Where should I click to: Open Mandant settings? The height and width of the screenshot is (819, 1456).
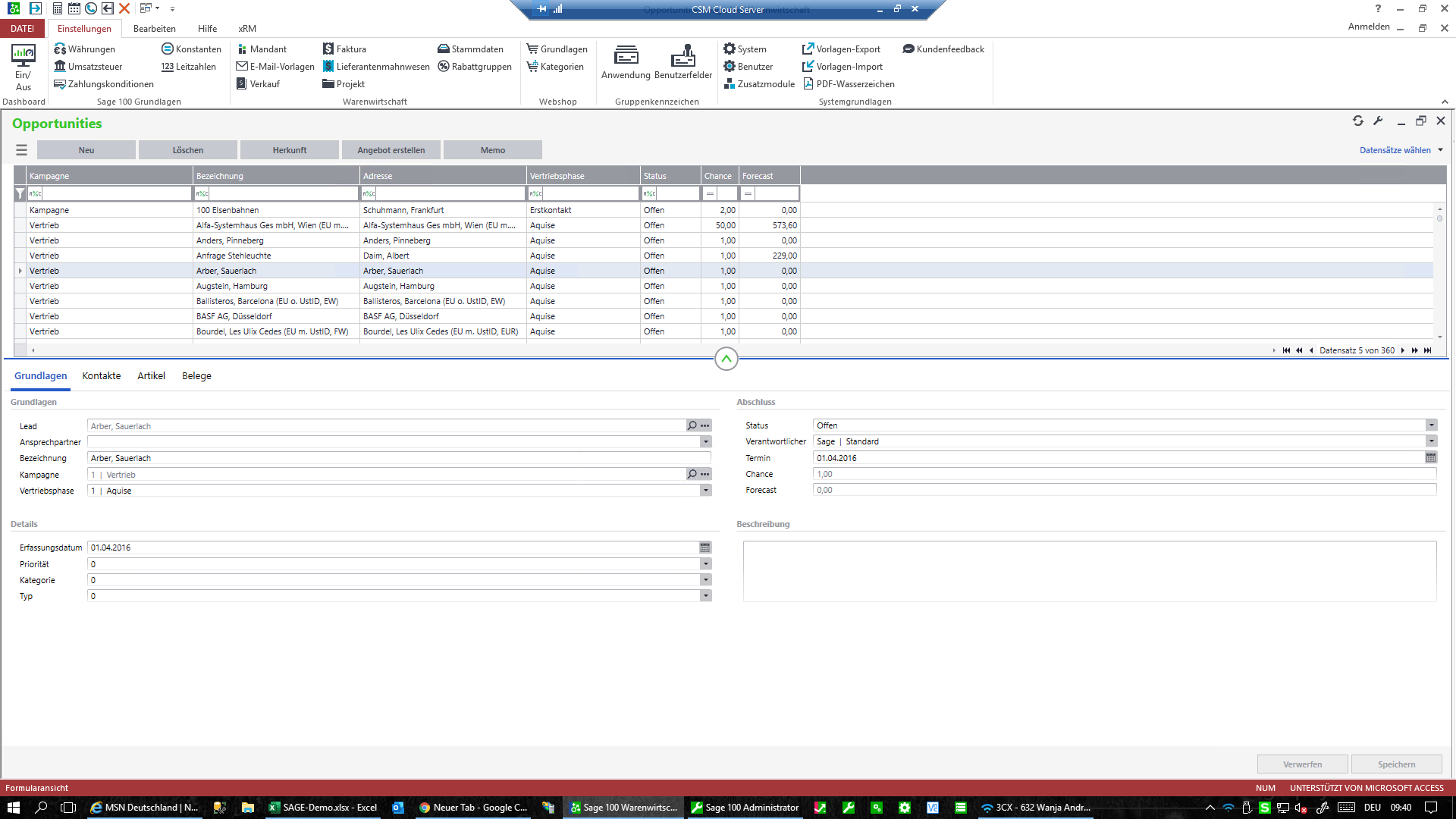pos(262,49)
